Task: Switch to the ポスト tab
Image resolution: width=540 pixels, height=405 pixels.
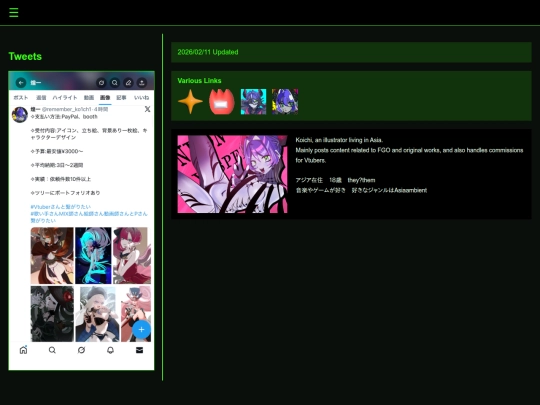Action: tap(21, 98)
